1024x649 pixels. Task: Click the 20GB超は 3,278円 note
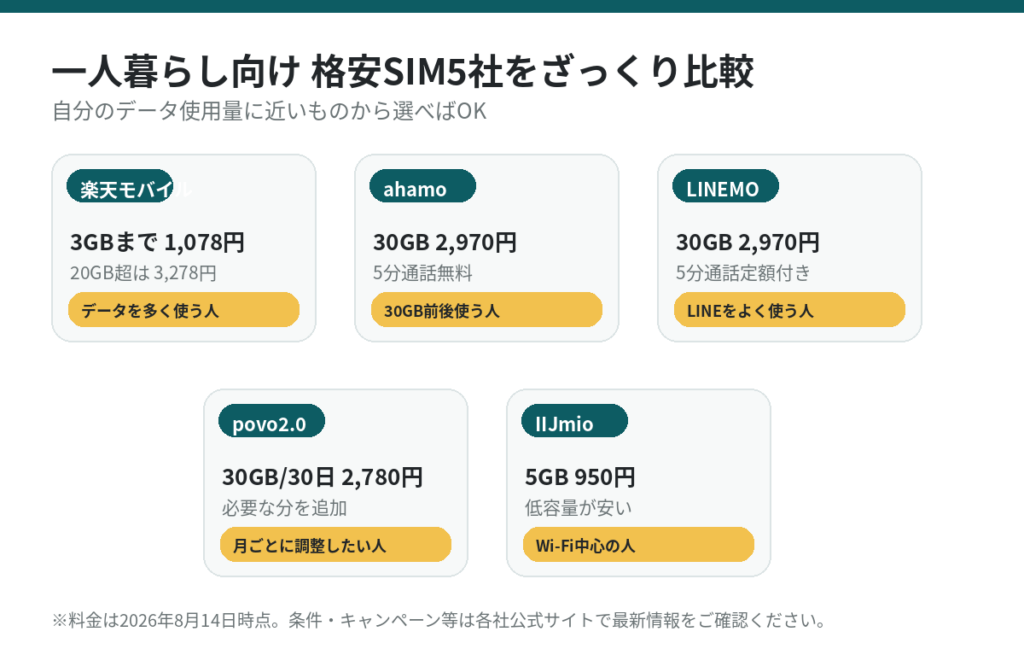[x=143, y=273]
